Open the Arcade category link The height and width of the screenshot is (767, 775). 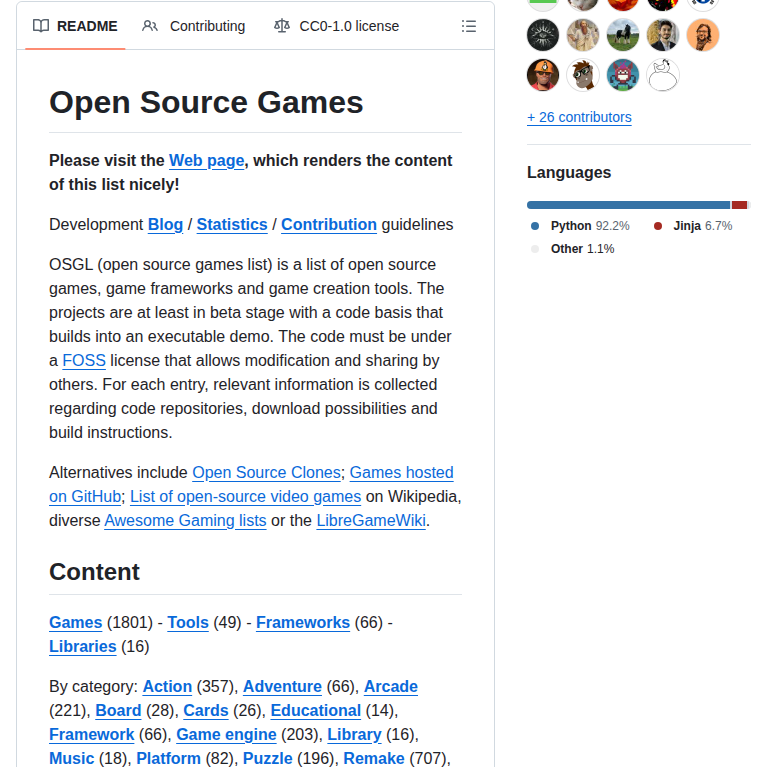tap(391, 686)
